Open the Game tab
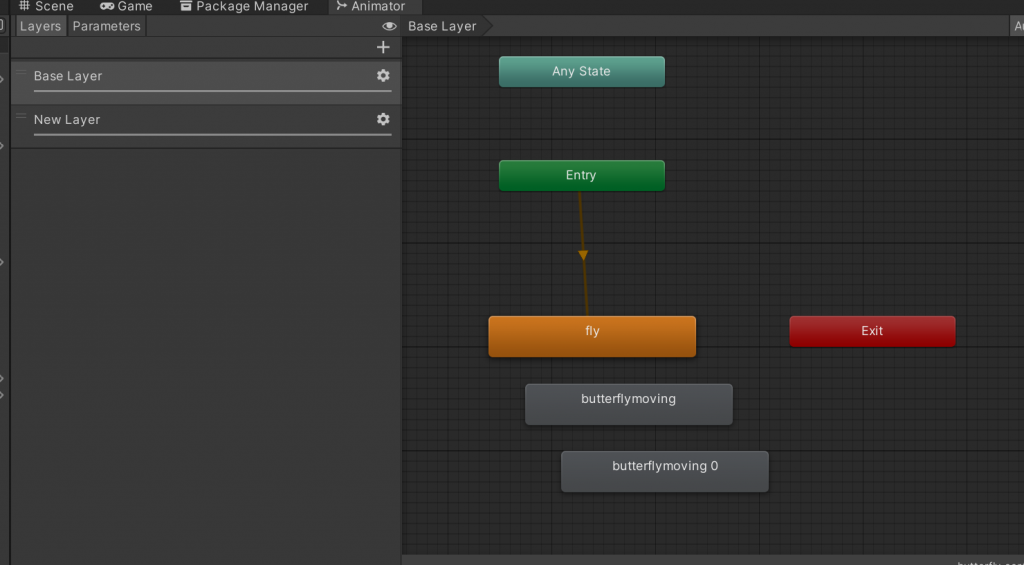 [126, 6]
